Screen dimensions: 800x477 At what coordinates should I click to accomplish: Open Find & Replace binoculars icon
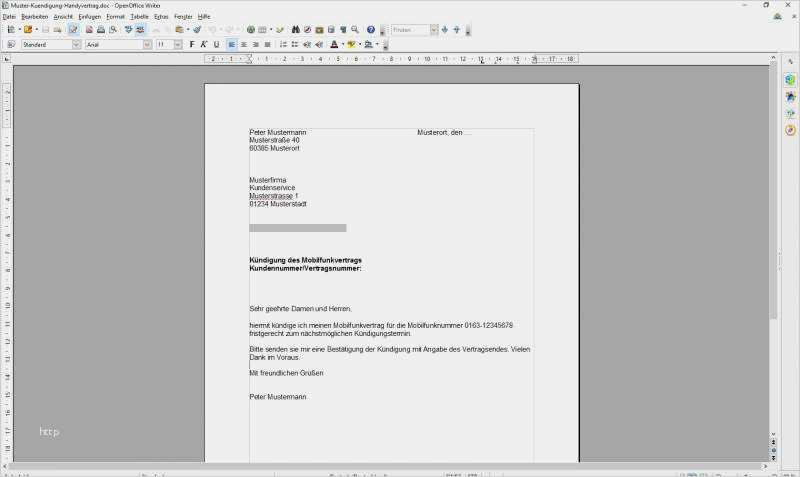tap(295, 30)
